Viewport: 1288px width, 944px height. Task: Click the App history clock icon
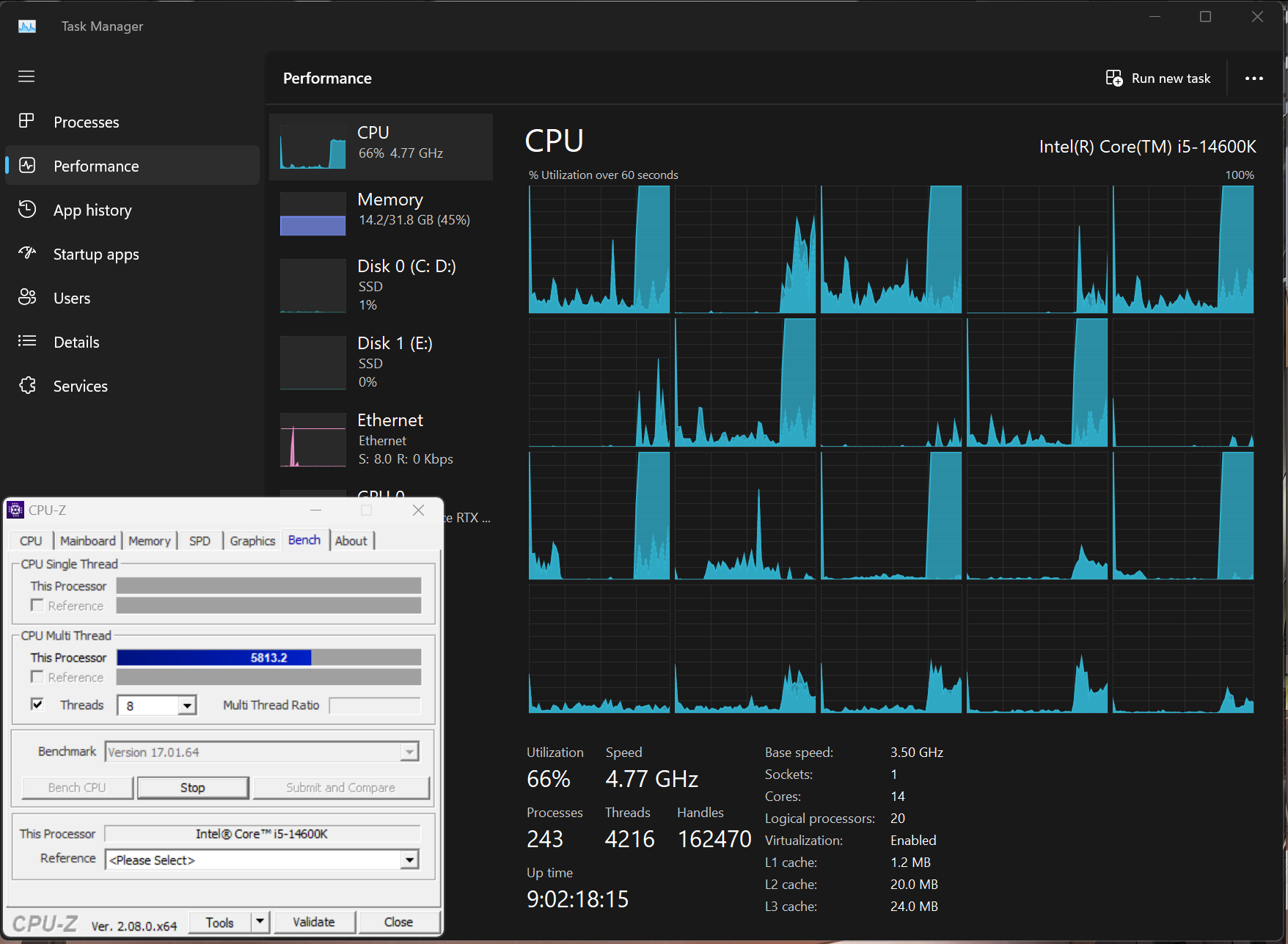[27, 209]
